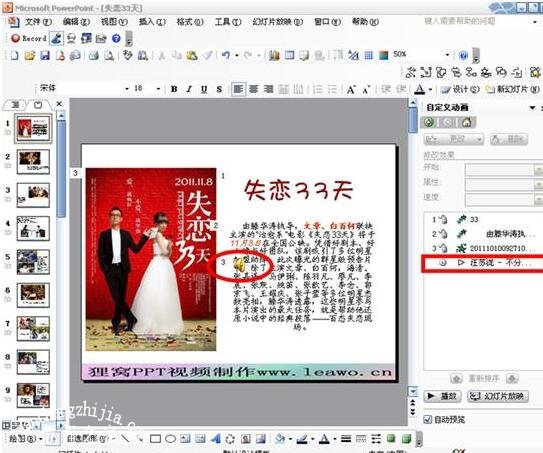Align text right
Screen dimensions: 543x453
click(x=268, y=89)
